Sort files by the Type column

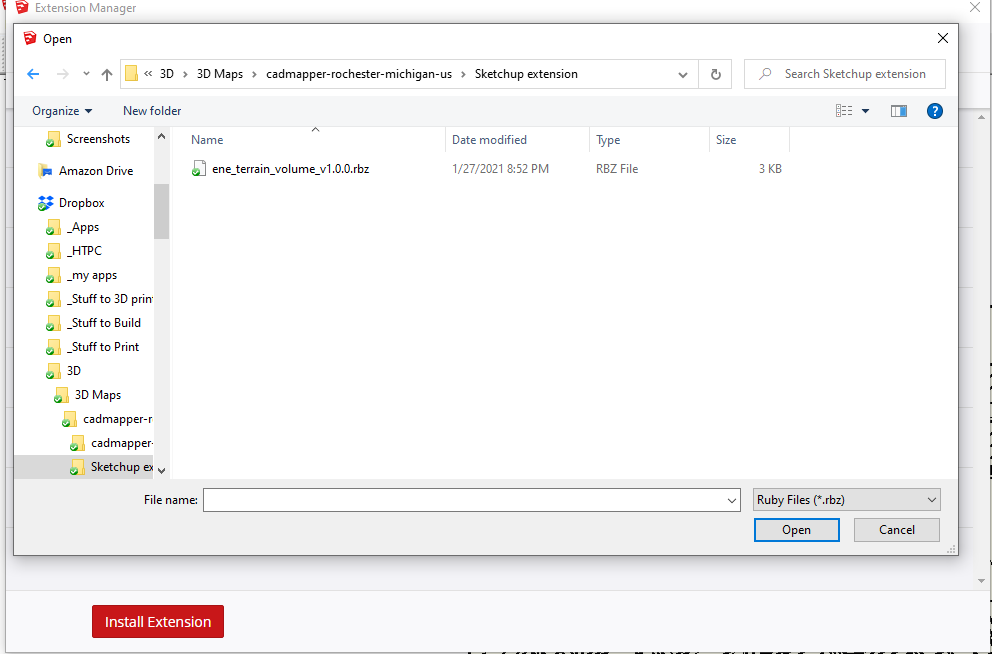point(649,140)
